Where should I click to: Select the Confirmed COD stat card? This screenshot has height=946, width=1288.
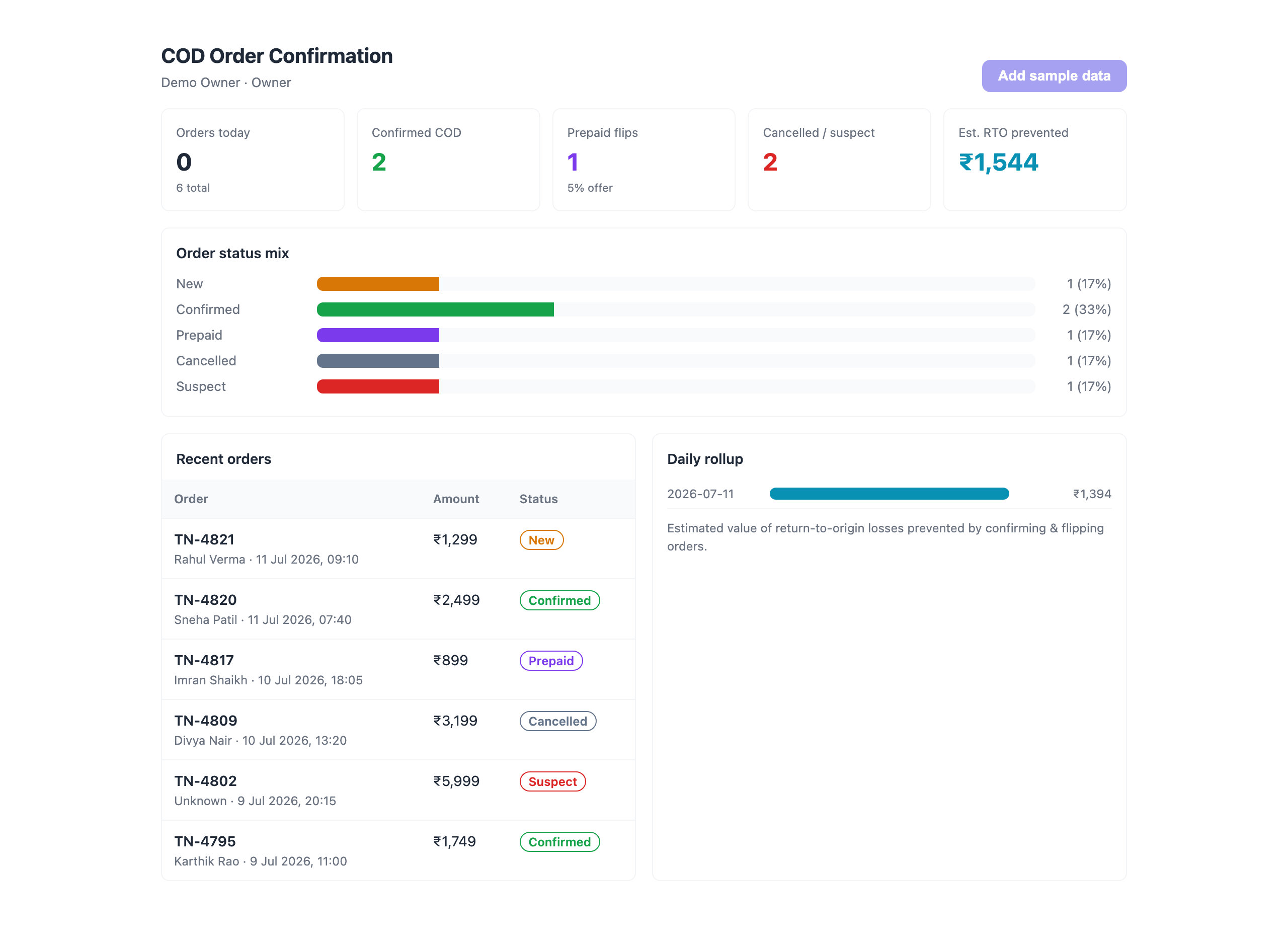(448, 160)
